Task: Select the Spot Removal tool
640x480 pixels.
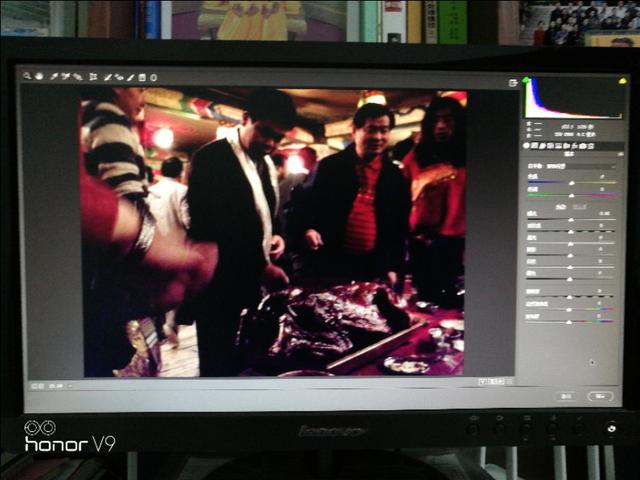Action: point(108,77)
